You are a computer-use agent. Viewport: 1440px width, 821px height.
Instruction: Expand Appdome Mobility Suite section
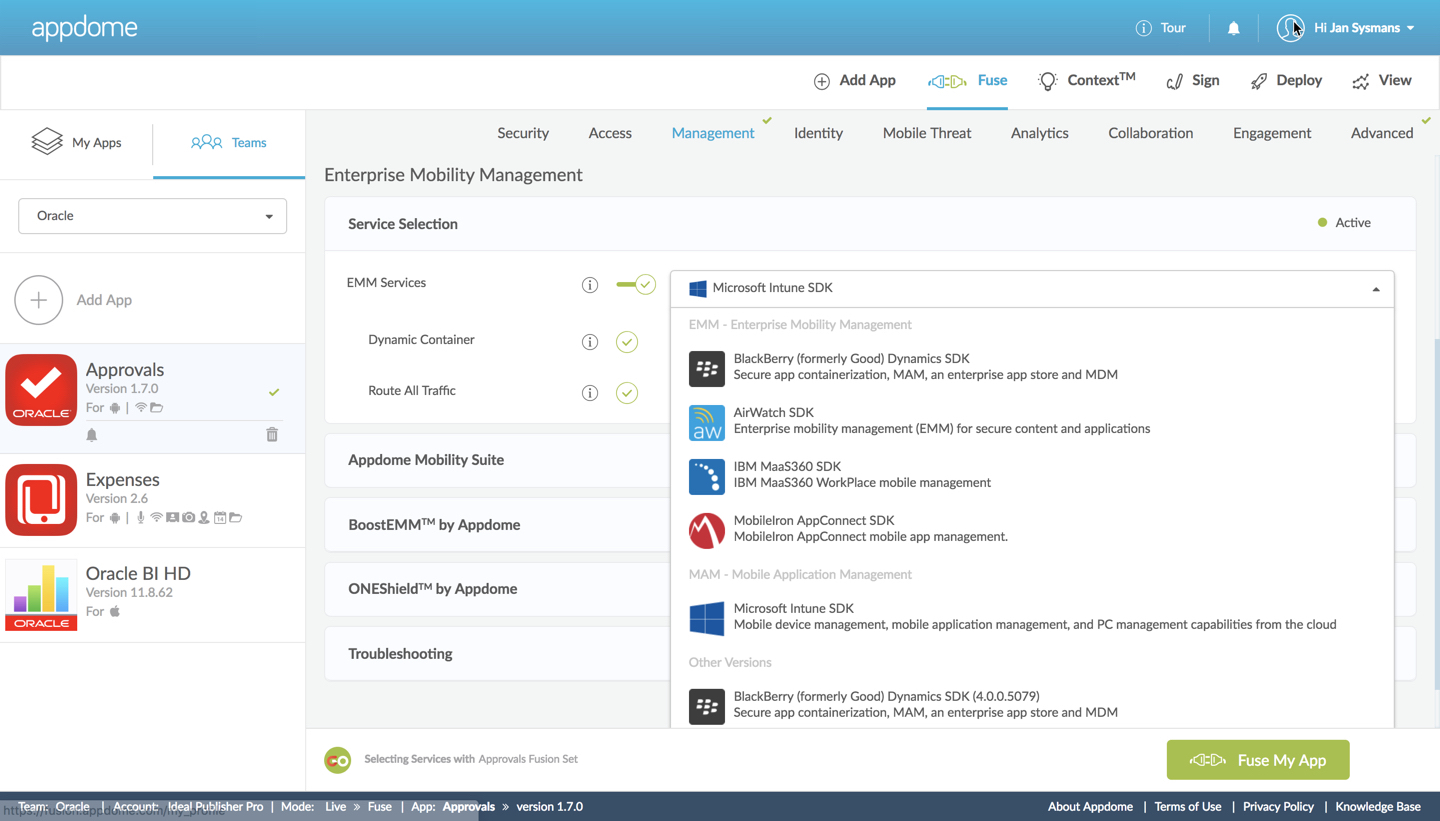click(x=497, y=460)
